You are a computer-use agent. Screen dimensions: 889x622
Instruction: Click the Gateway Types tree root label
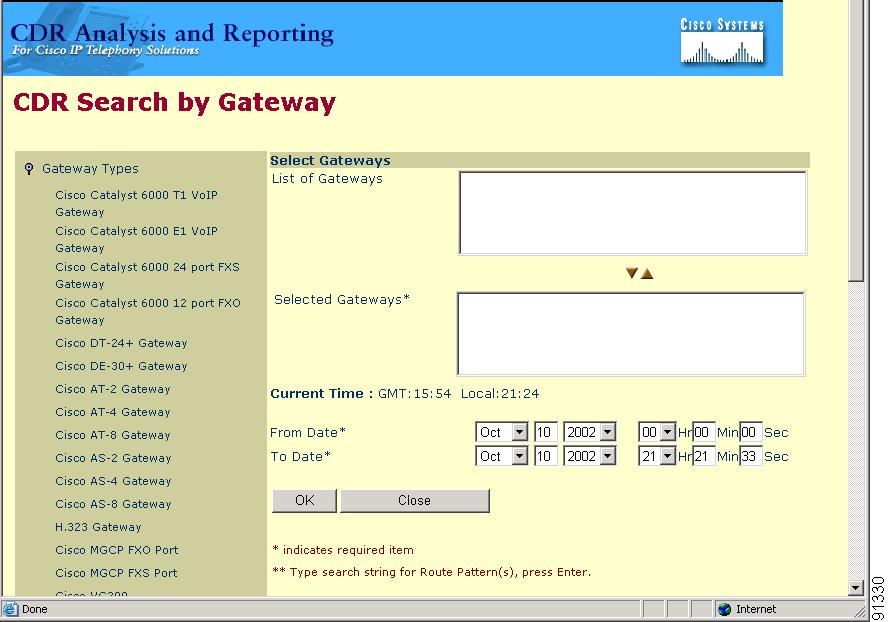point(90,168)
